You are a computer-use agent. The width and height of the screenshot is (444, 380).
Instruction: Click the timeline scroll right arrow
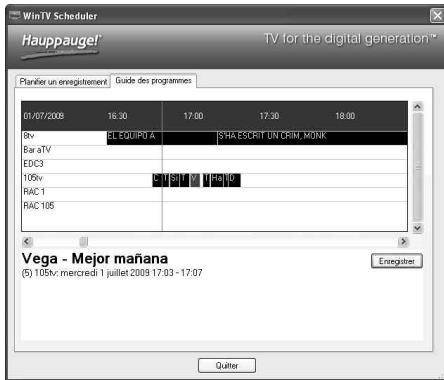point(403,241)
